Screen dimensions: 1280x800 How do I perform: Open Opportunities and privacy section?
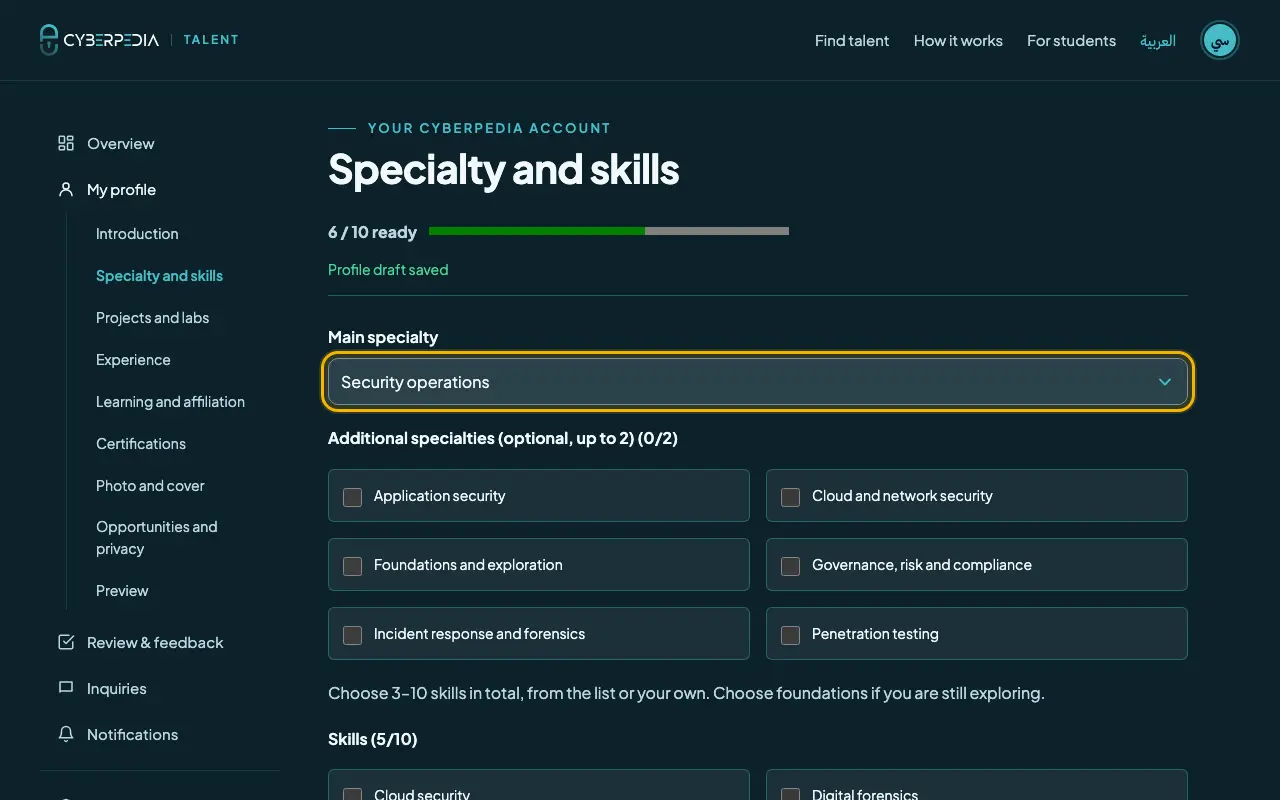click(x=157, y=538)
